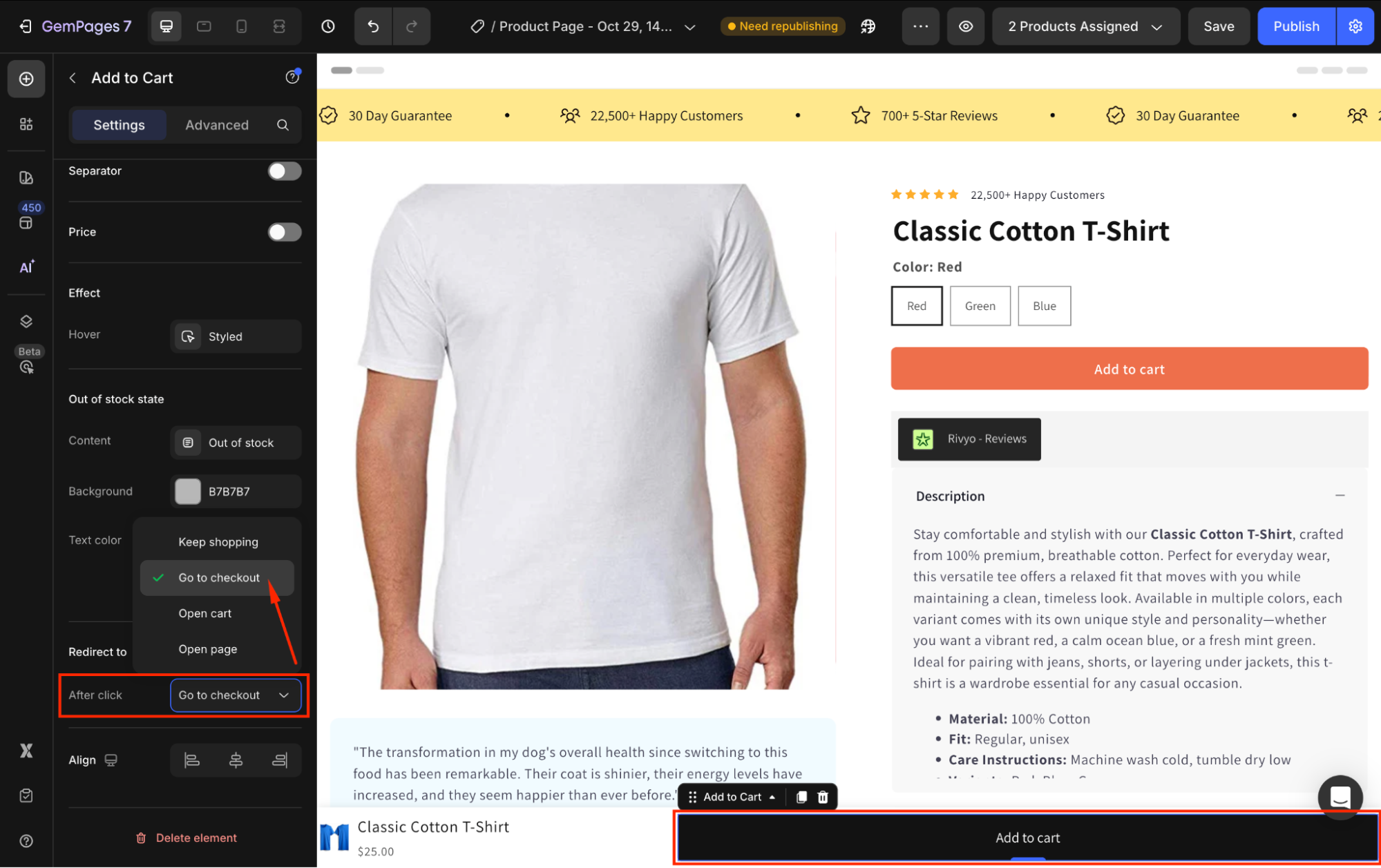Click the undo arrow icon
This screenshot has width=1381, height=868.
click(x=373, y=26)
